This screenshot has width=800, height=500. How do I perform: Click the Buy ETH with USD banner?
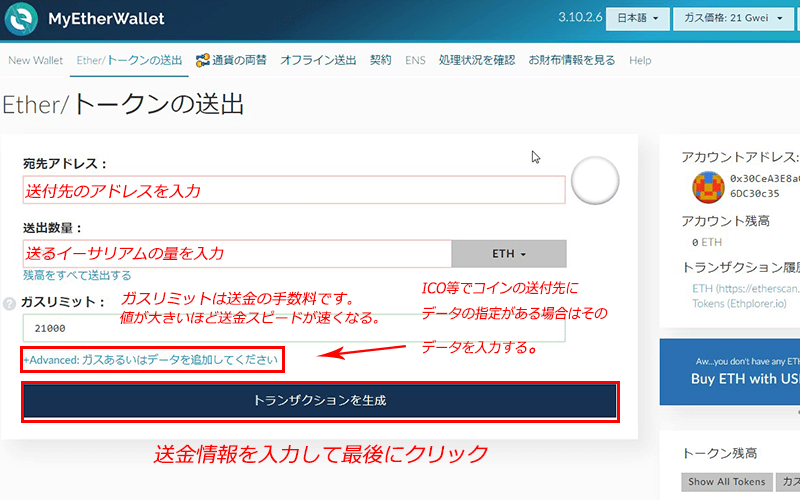pyautogui.click(x=730, y=371)
